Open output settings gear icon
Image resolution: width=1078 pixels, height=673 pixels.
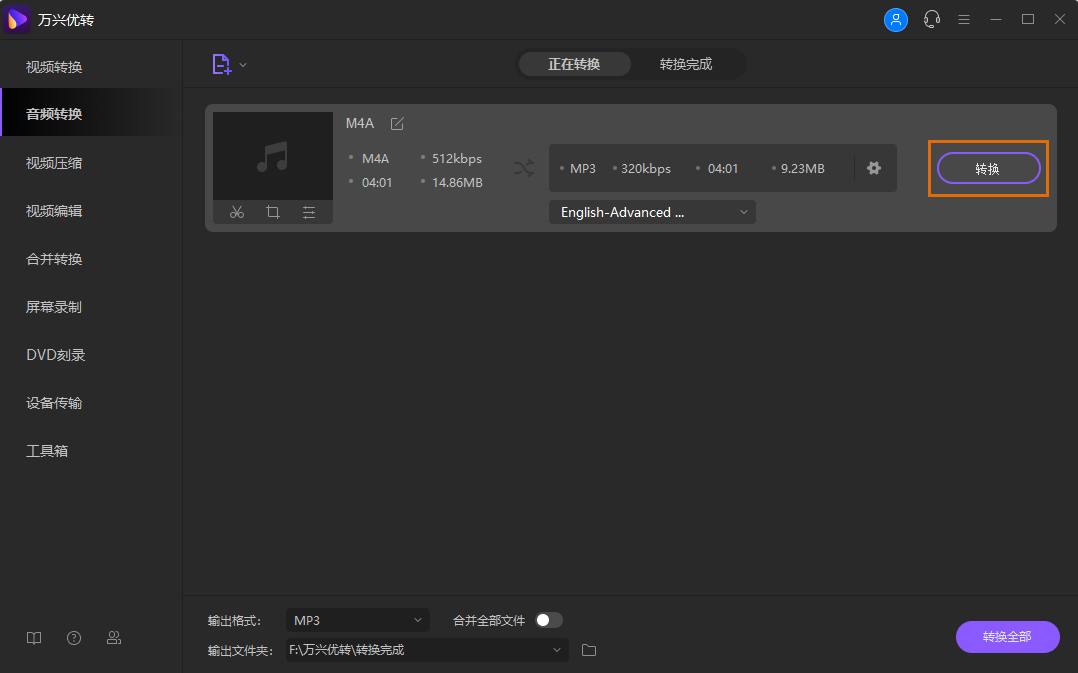point(874,168)
